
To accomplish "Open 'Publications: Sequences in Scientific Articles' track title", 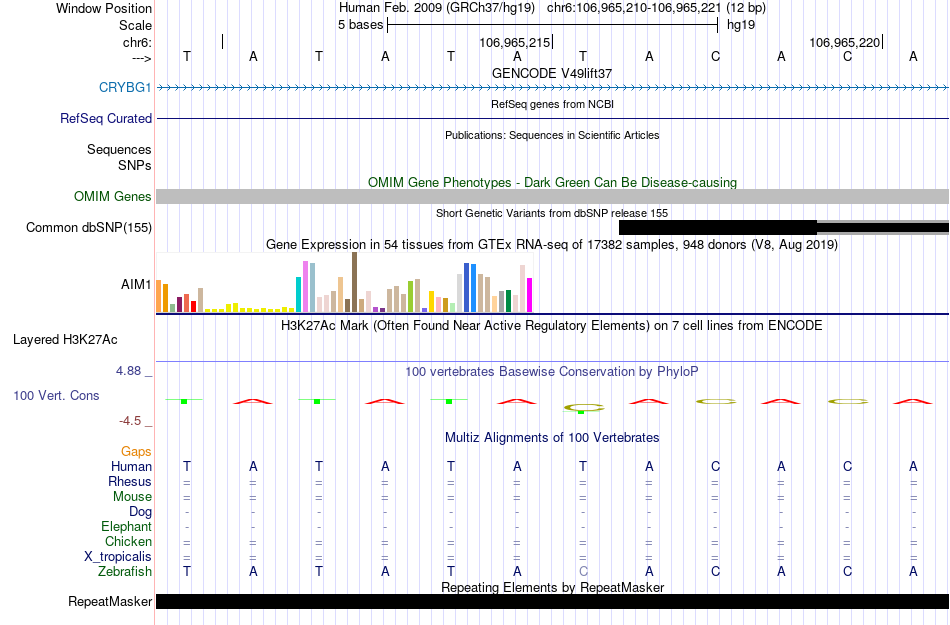I will [552, 135].
